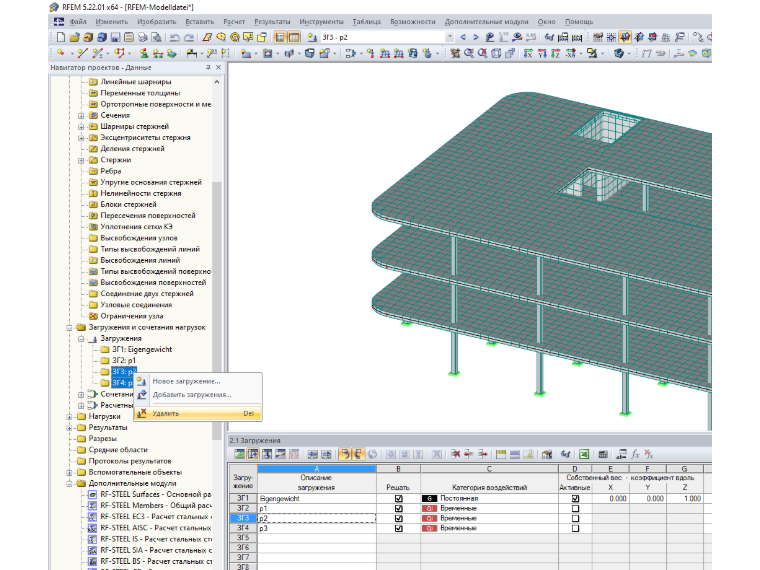Expand the Результаты tree node

tap(69, 428)
